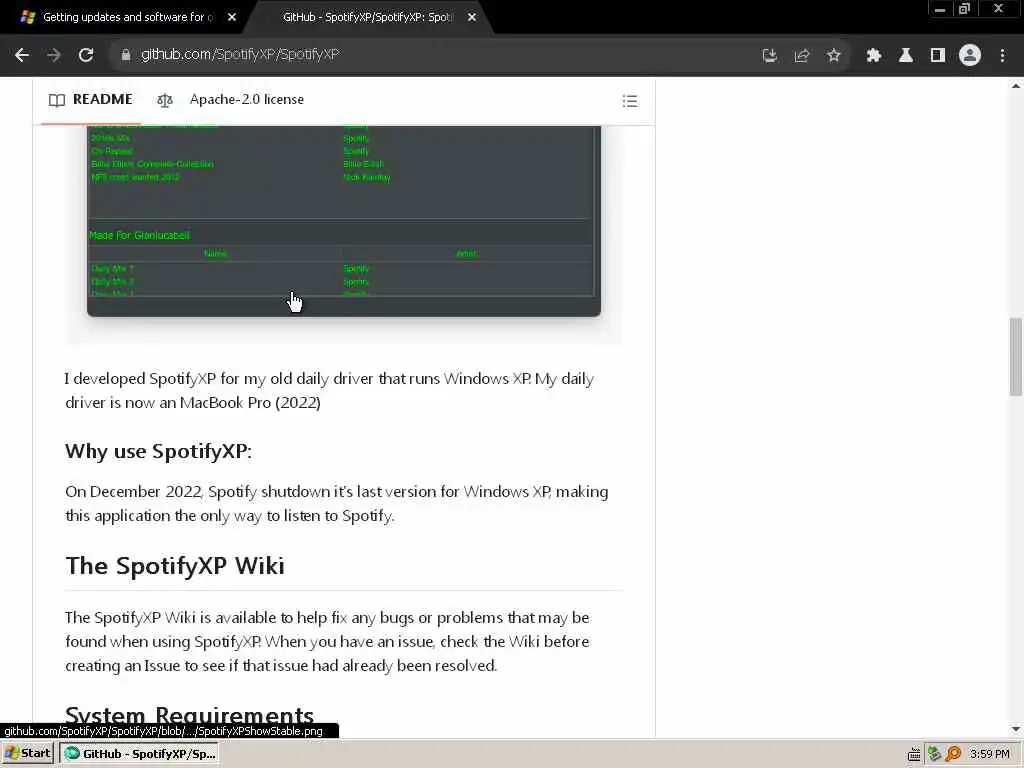The image size is (1024, 768).
Task: Open the Windows Start menu
Action: pos(27,754)
